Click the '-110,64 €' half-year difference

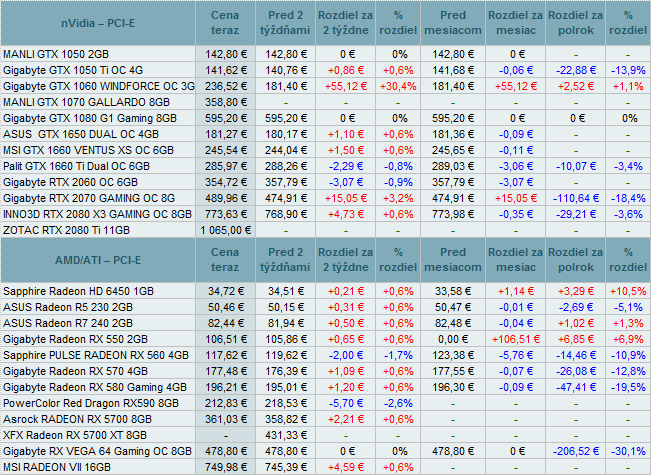576,198
